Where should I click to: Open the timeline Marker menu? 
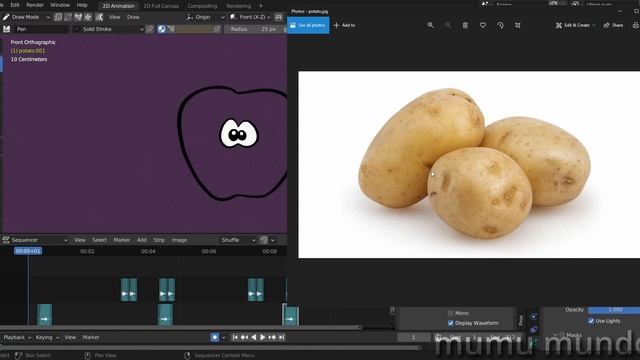tap(91, 337)
